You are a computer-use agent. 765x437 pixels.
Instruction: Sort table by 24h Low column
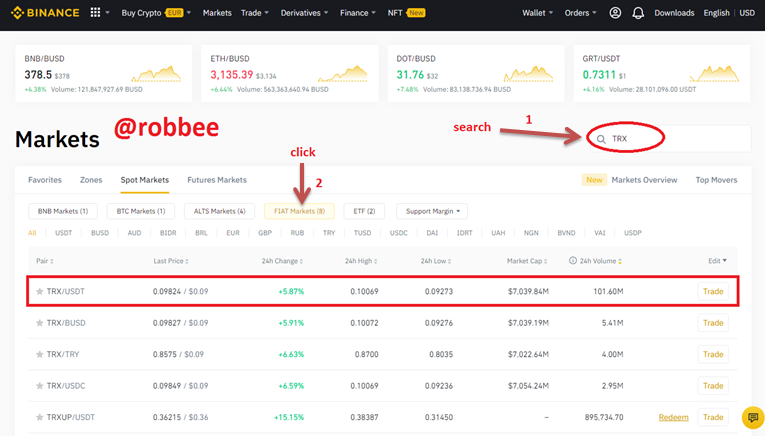point(436,261)
